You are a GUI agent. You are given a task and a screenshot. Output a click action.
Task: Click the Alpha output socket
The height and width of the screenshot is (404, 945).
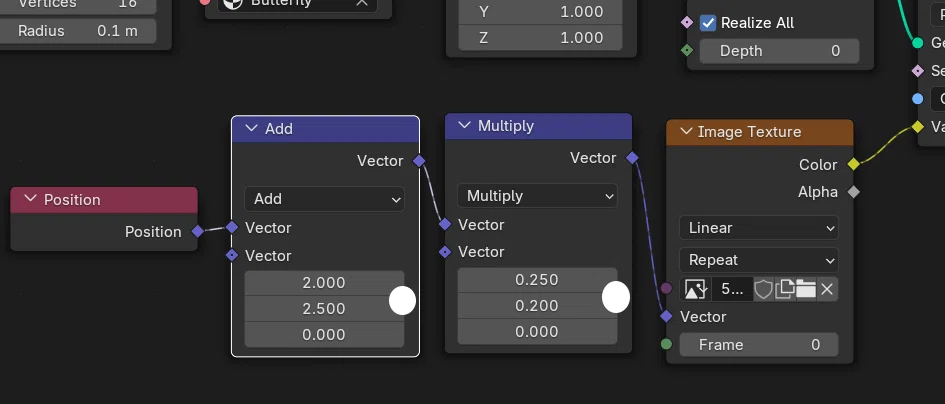click(x=853, y=192)
